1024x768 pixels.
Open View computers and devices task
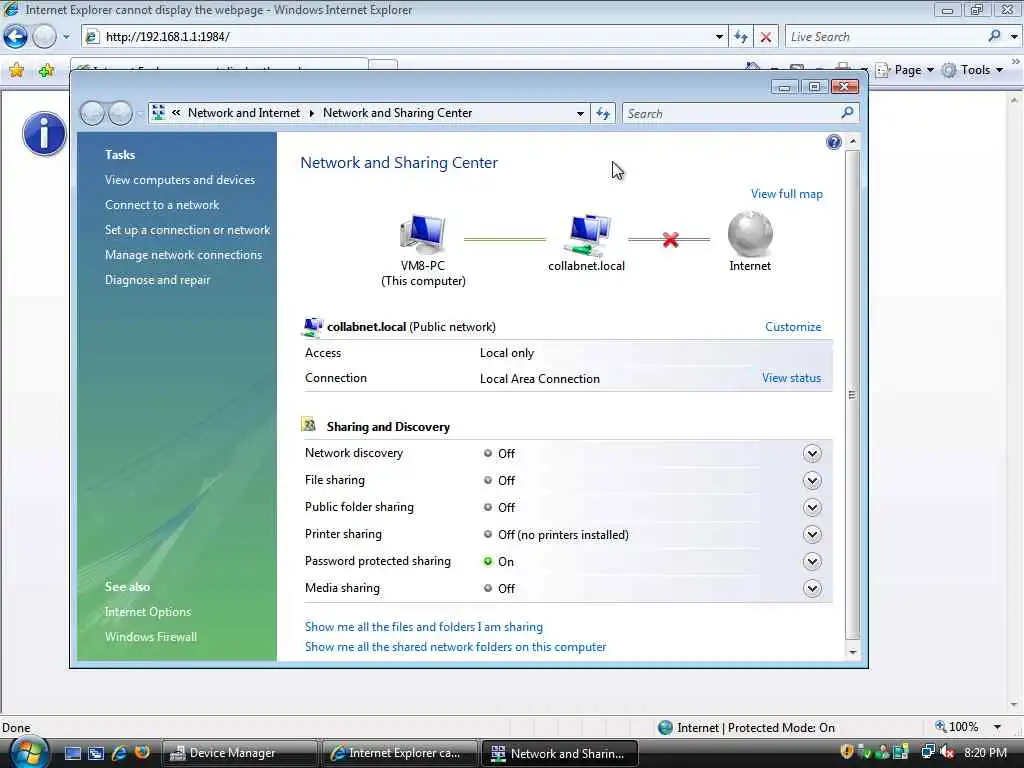click(x=180, y=180)
